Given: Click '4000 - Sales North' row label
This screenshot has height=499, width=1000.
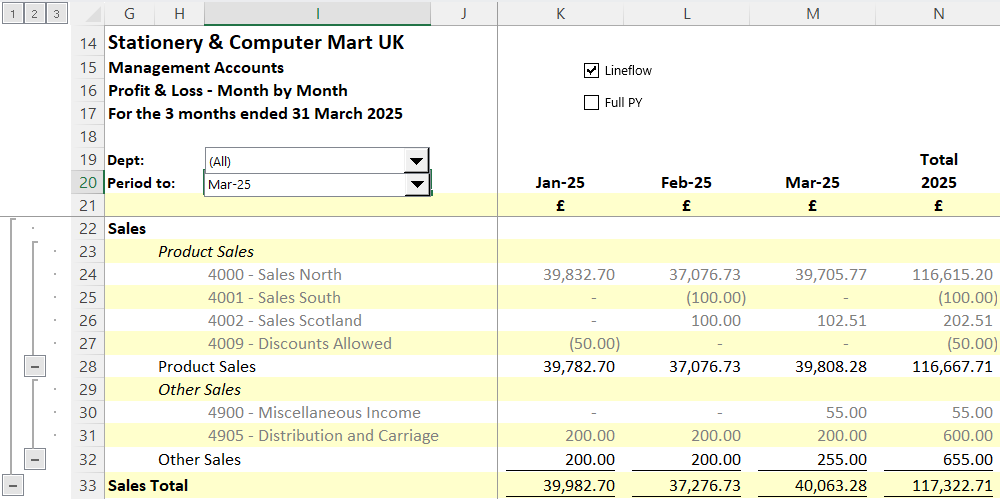Looking at the screenshot, I should (x=274, y=274).
